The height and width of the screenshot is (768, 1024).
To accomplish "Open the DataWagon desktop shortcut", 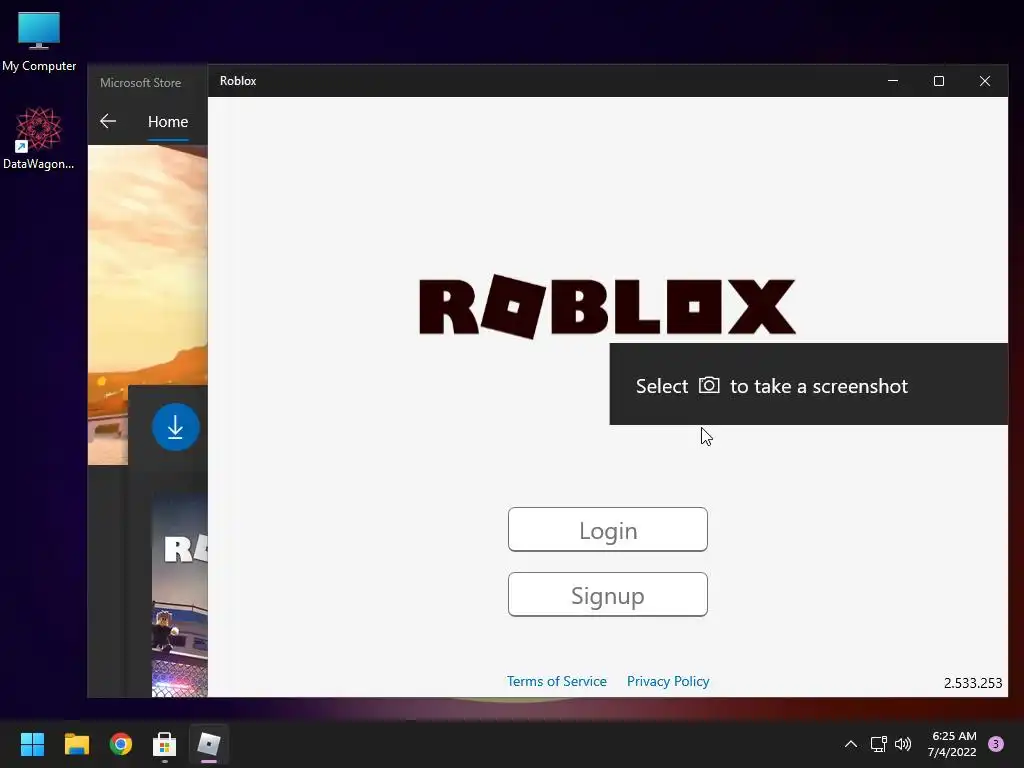I will 39,138.
